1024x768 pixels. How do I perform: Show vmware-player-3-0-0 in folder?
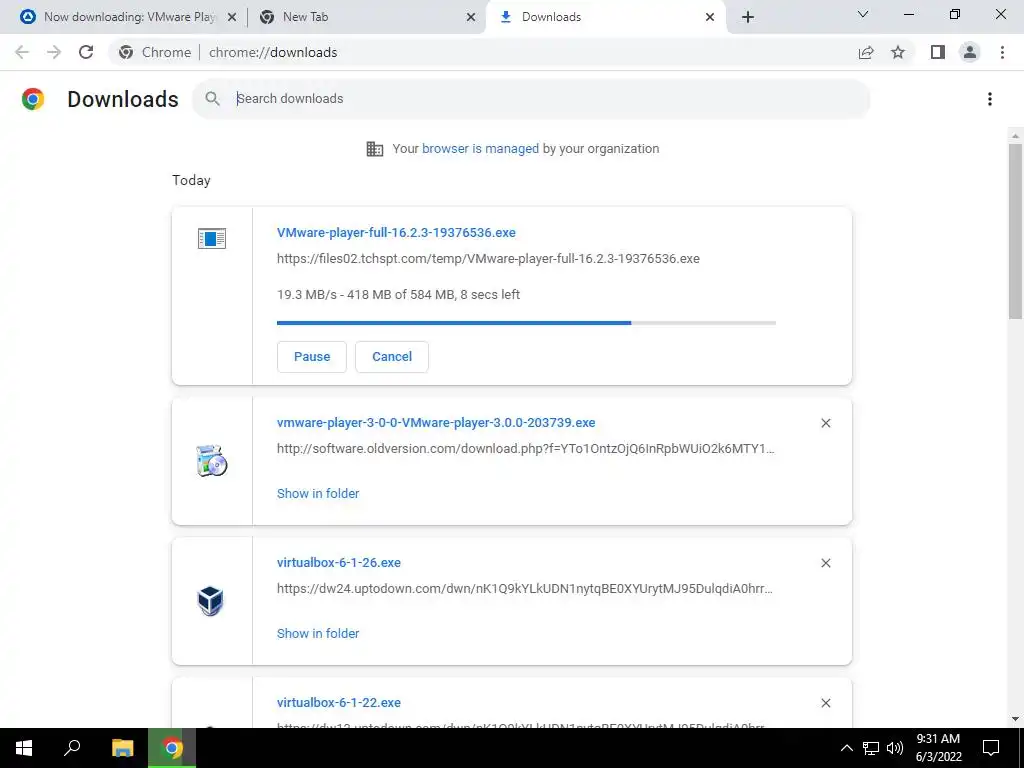coord(318,494)
